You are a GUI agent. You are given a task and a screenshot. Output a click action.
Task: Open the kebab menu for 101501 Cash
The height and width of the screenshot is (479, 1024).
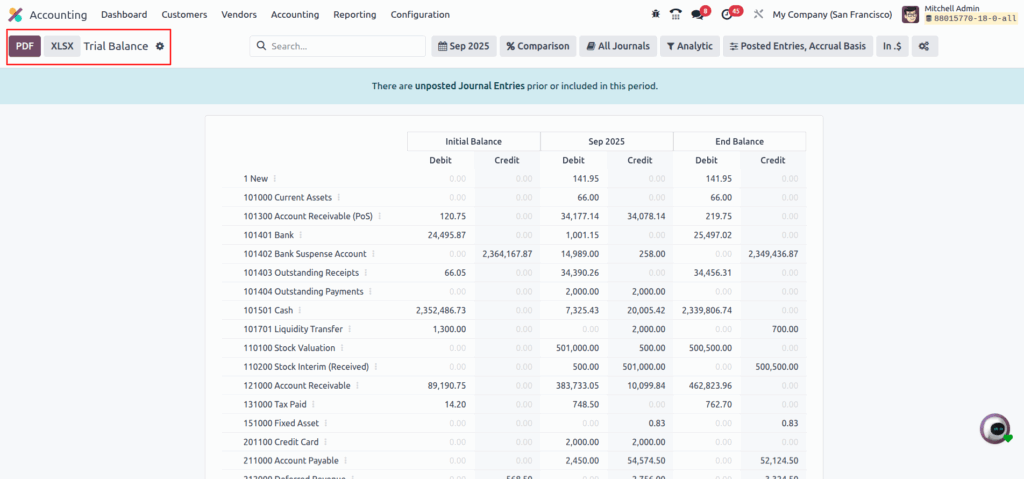click(x=300, y=310)
